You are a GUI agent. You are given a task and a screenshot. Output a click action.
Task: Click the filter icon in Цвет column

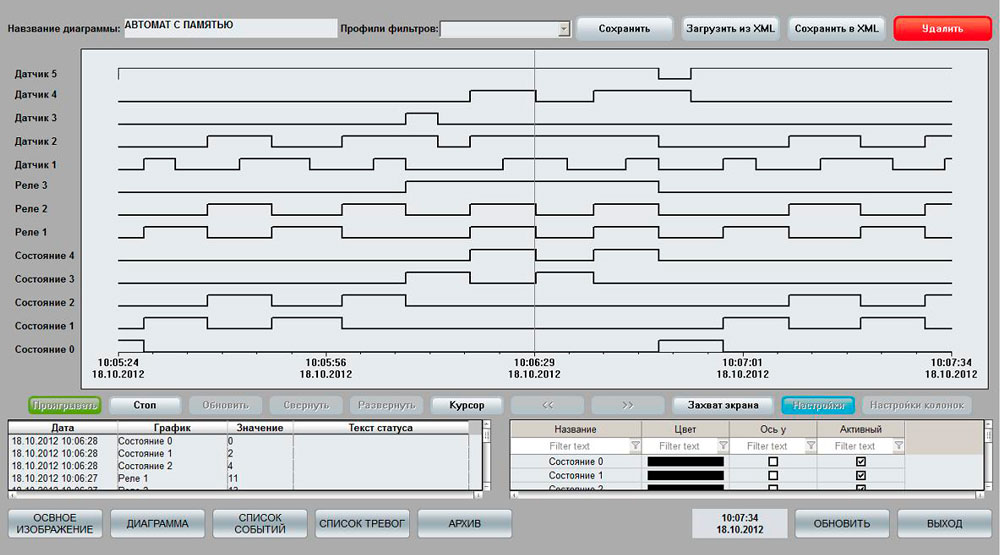[x=723, y=446]
